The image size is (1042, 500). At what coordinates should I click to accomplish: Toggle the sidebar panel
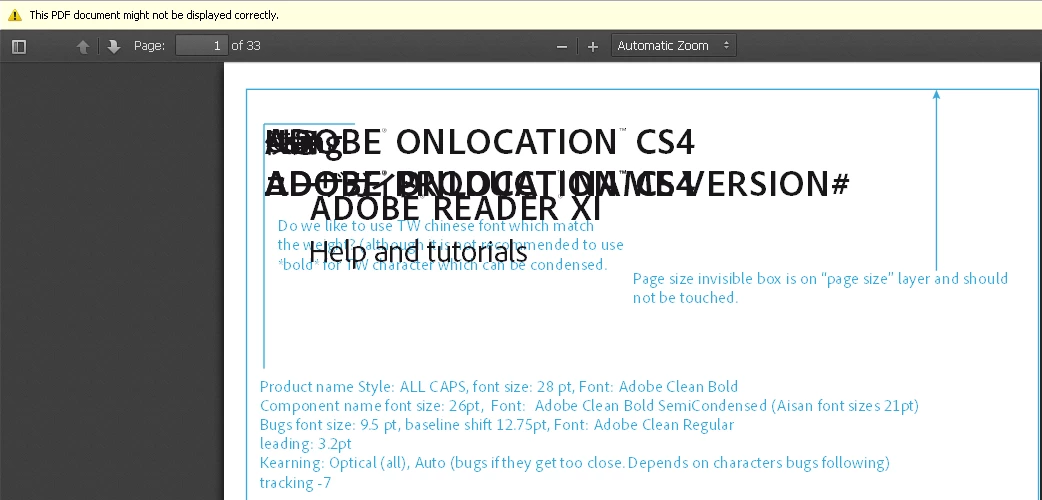(19, 47)
